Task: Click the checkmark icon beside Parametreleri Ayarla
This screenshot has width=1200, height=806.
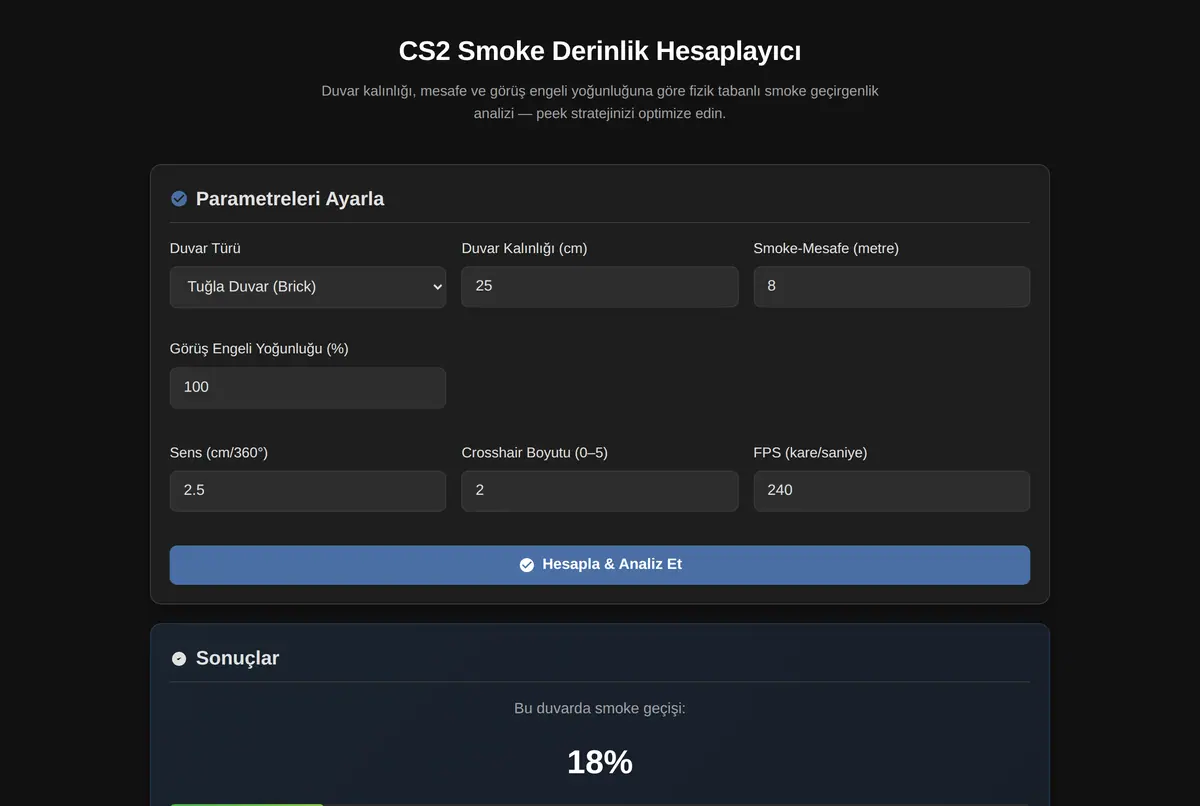Action: coord(179,199)
